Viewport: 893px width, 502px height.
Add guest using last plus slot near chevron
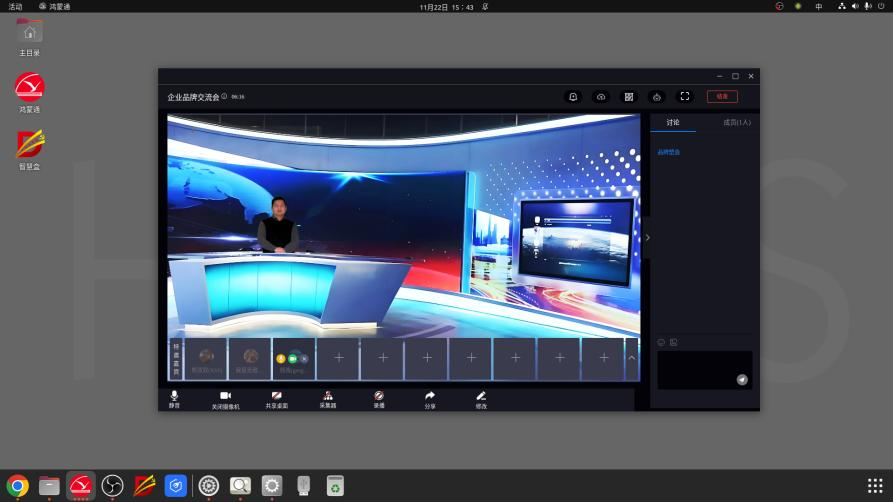click(604, 358)
